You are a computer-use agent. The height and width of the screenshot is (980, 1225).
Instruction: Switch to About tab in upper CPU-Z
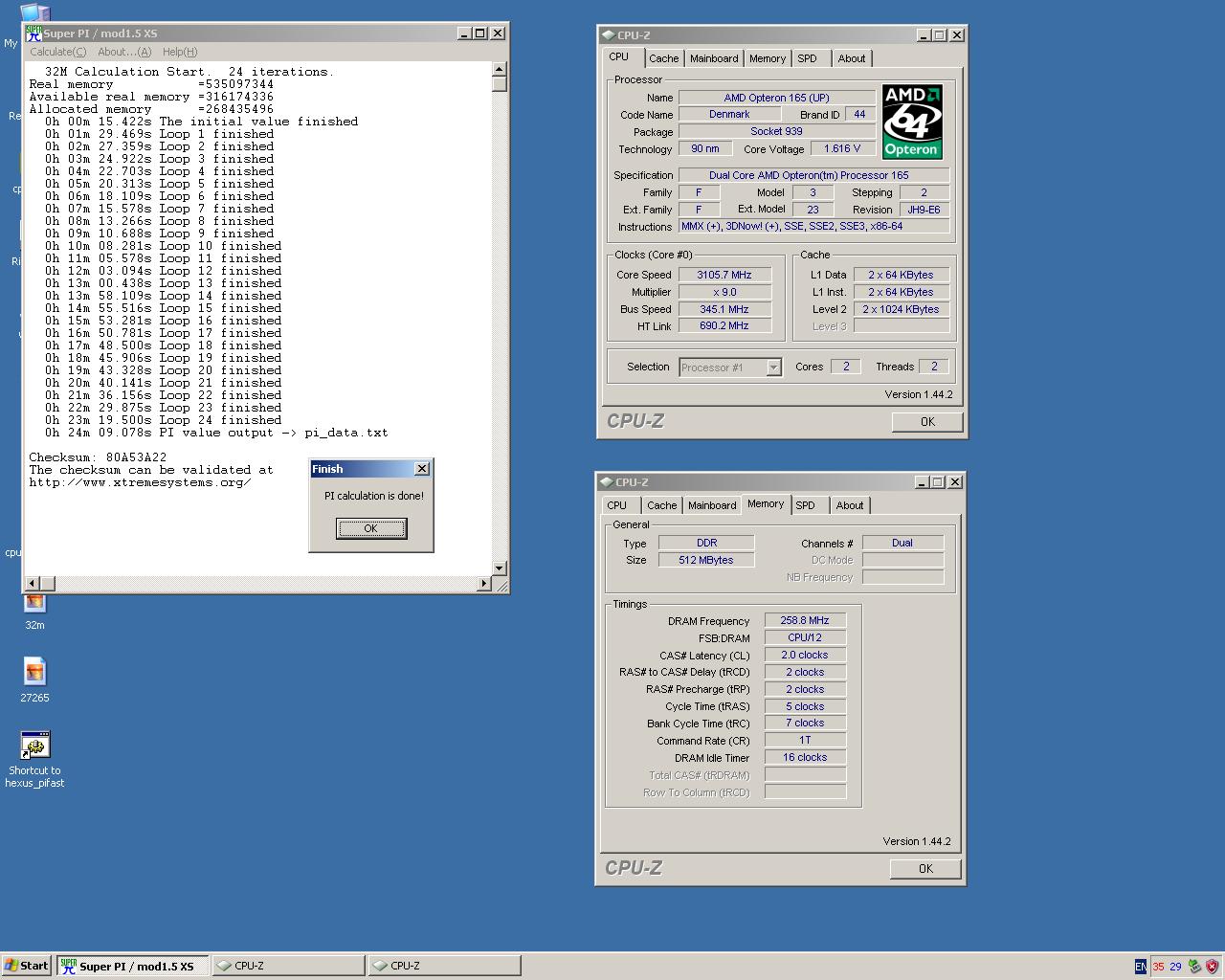click(x=851, y=58)
